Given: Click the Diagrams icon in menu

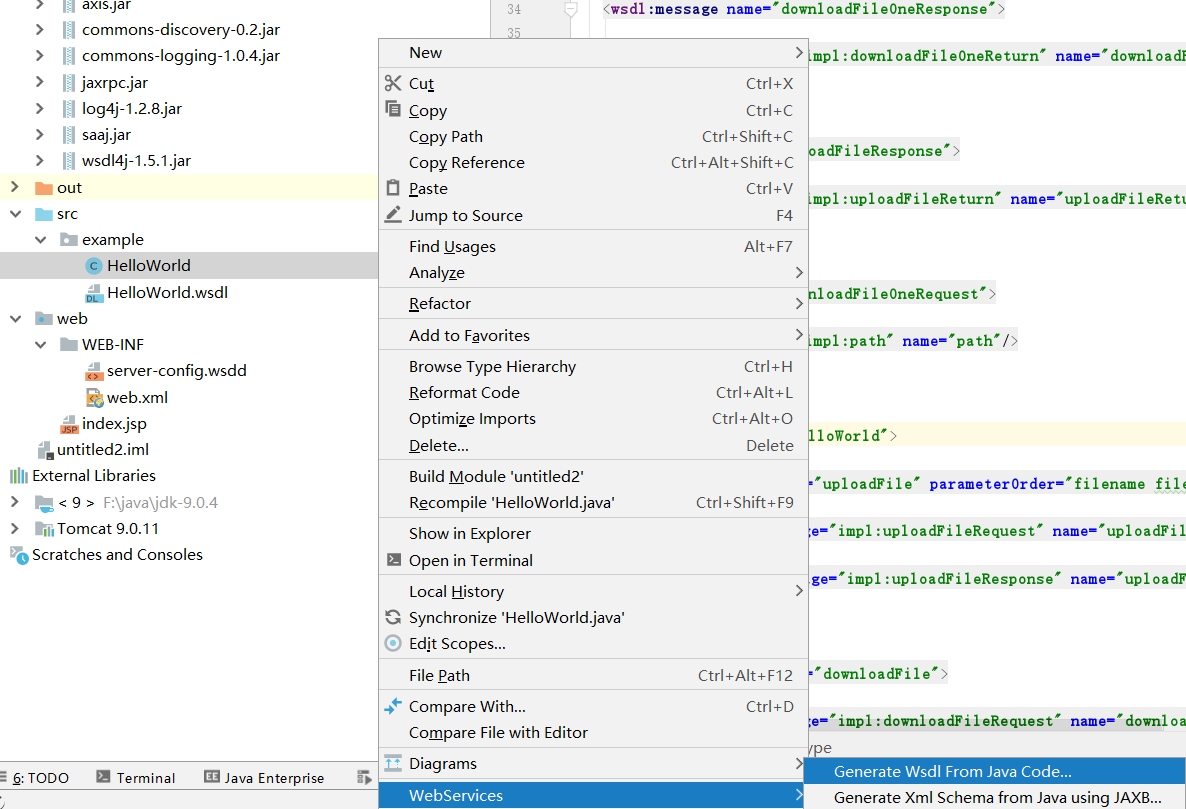Looking at the screenshot, I should click(x=393, y=763).
